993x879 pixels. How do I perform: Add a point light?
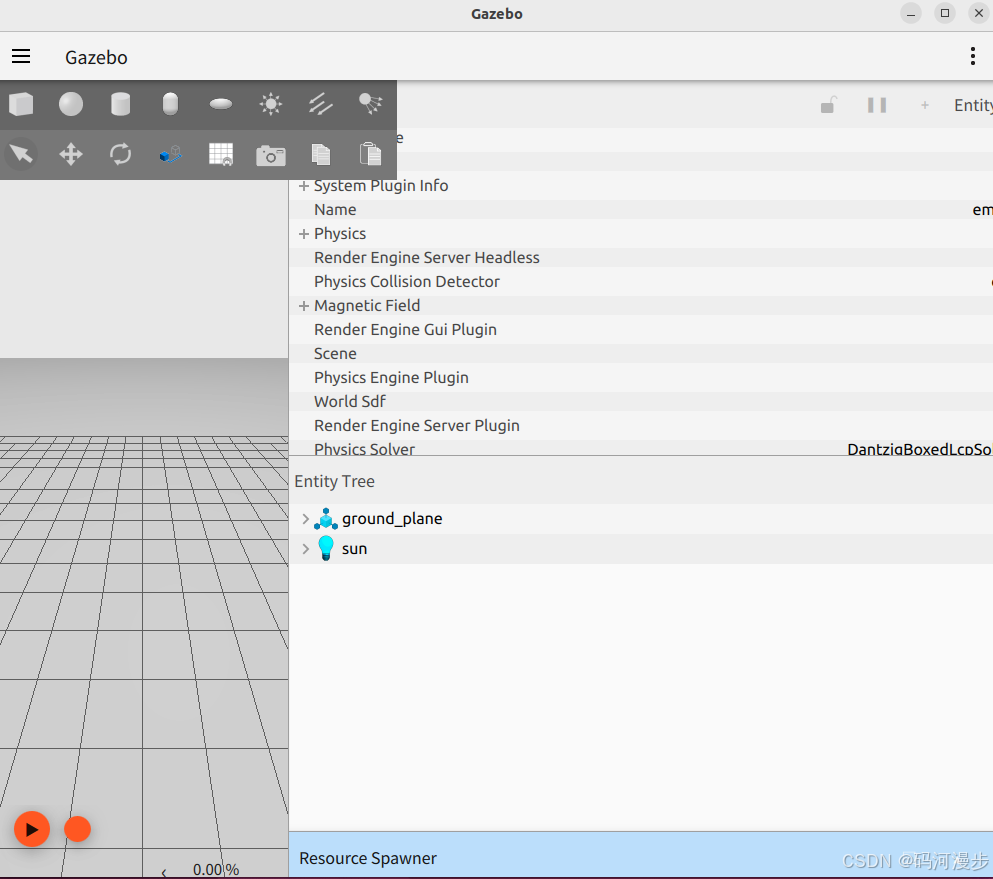(270, 104)
